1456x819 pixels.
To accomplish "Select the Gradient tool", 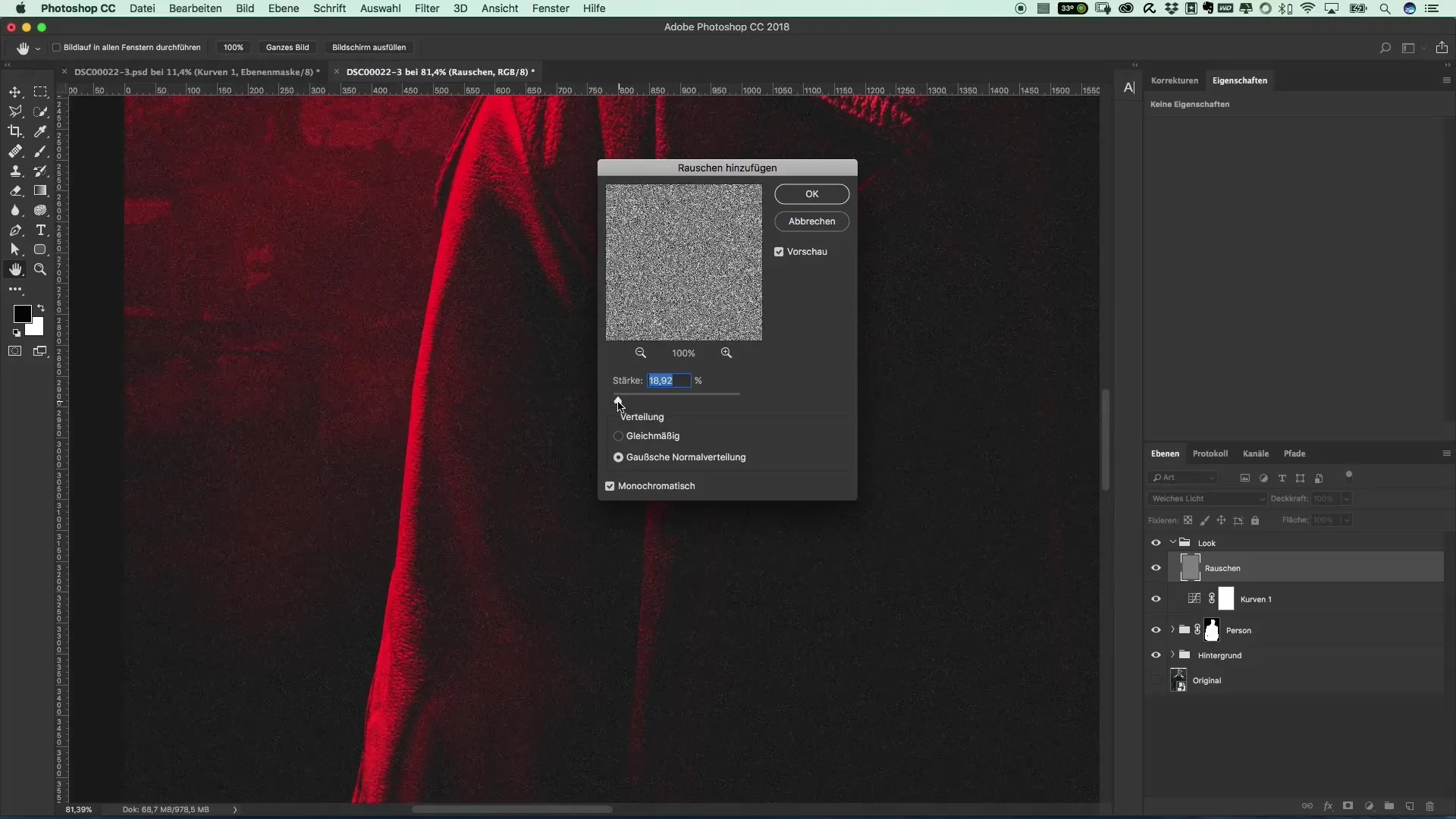I will coord(40,190).
